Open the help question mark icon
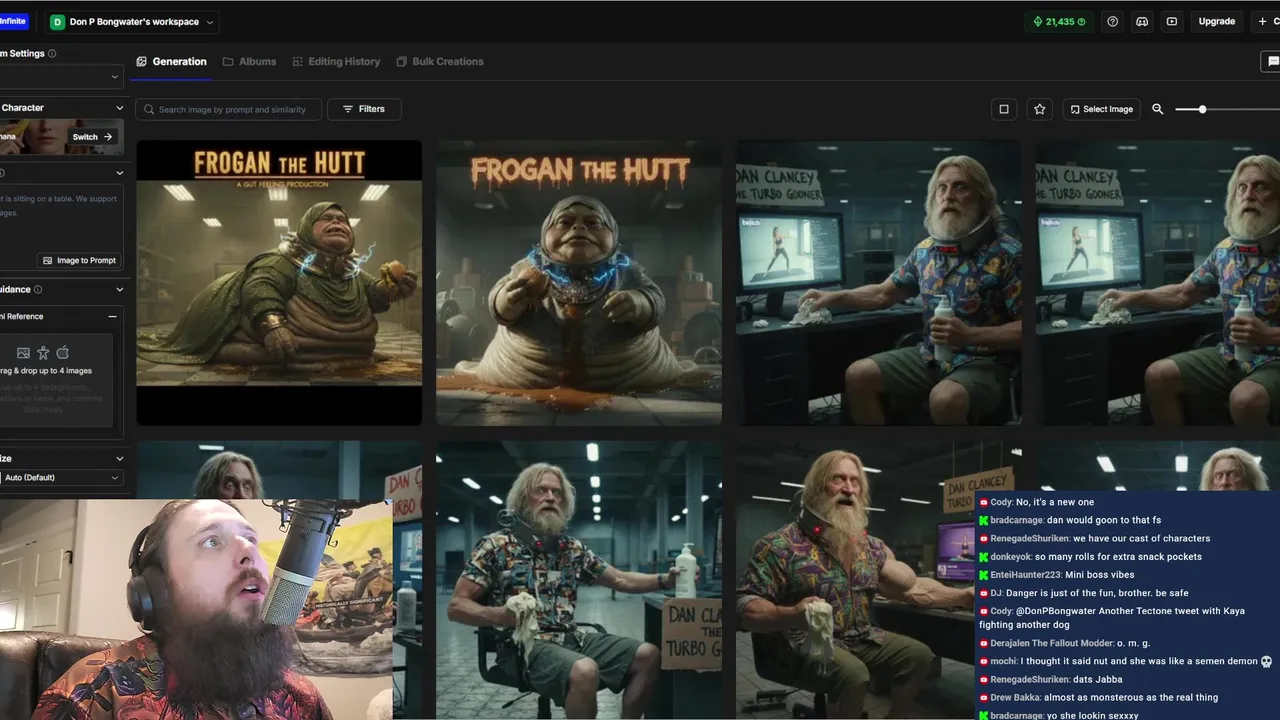Image resolution: width=1280 pixels, height=720 pixels. [x=1112, y=21]
